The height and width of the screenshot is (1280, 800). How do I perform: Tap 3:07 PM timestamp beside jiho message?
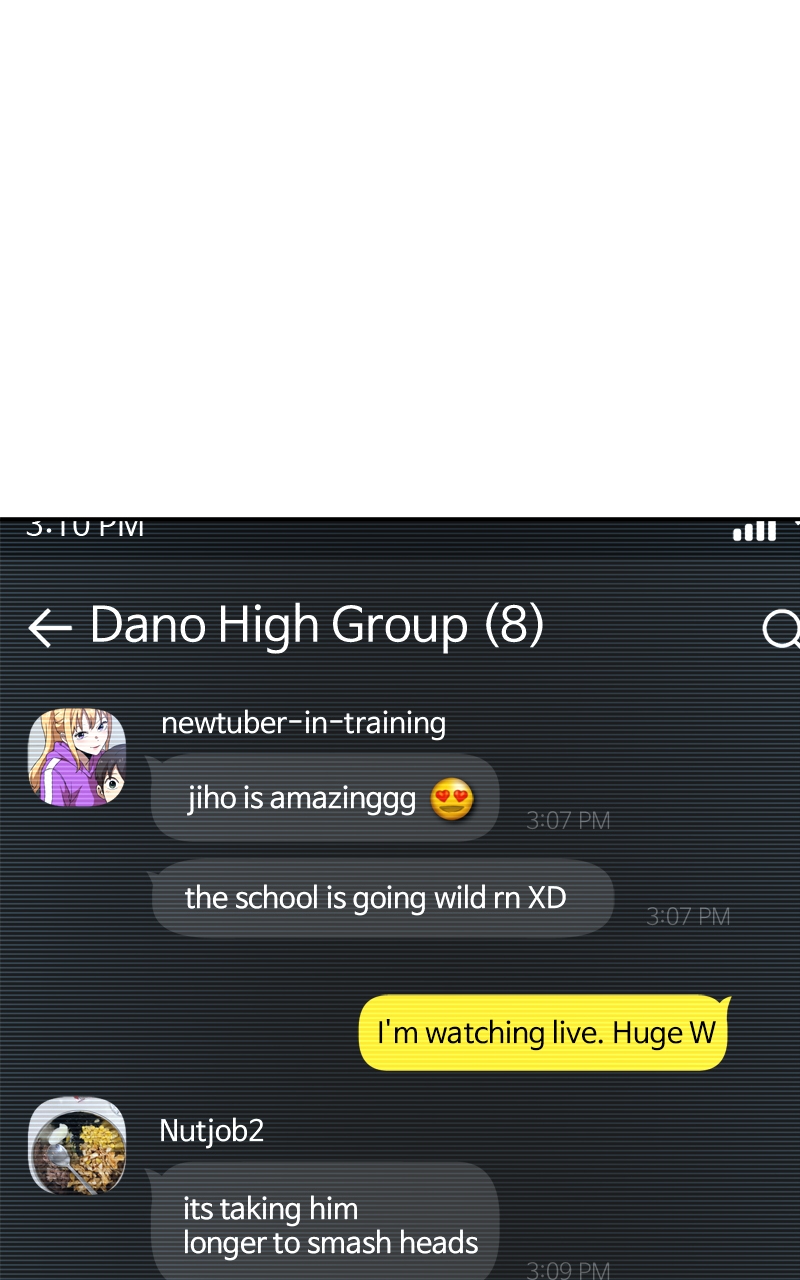(x=568, y=821)
